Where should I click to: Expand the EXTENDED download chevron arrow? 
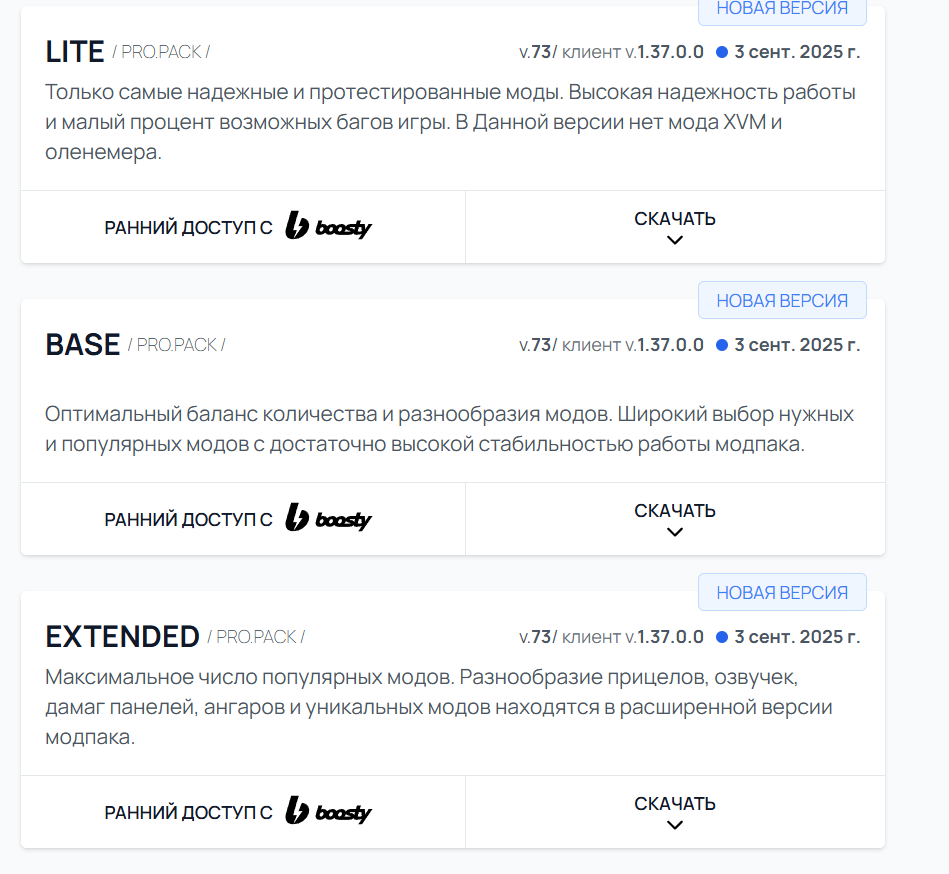675,825
